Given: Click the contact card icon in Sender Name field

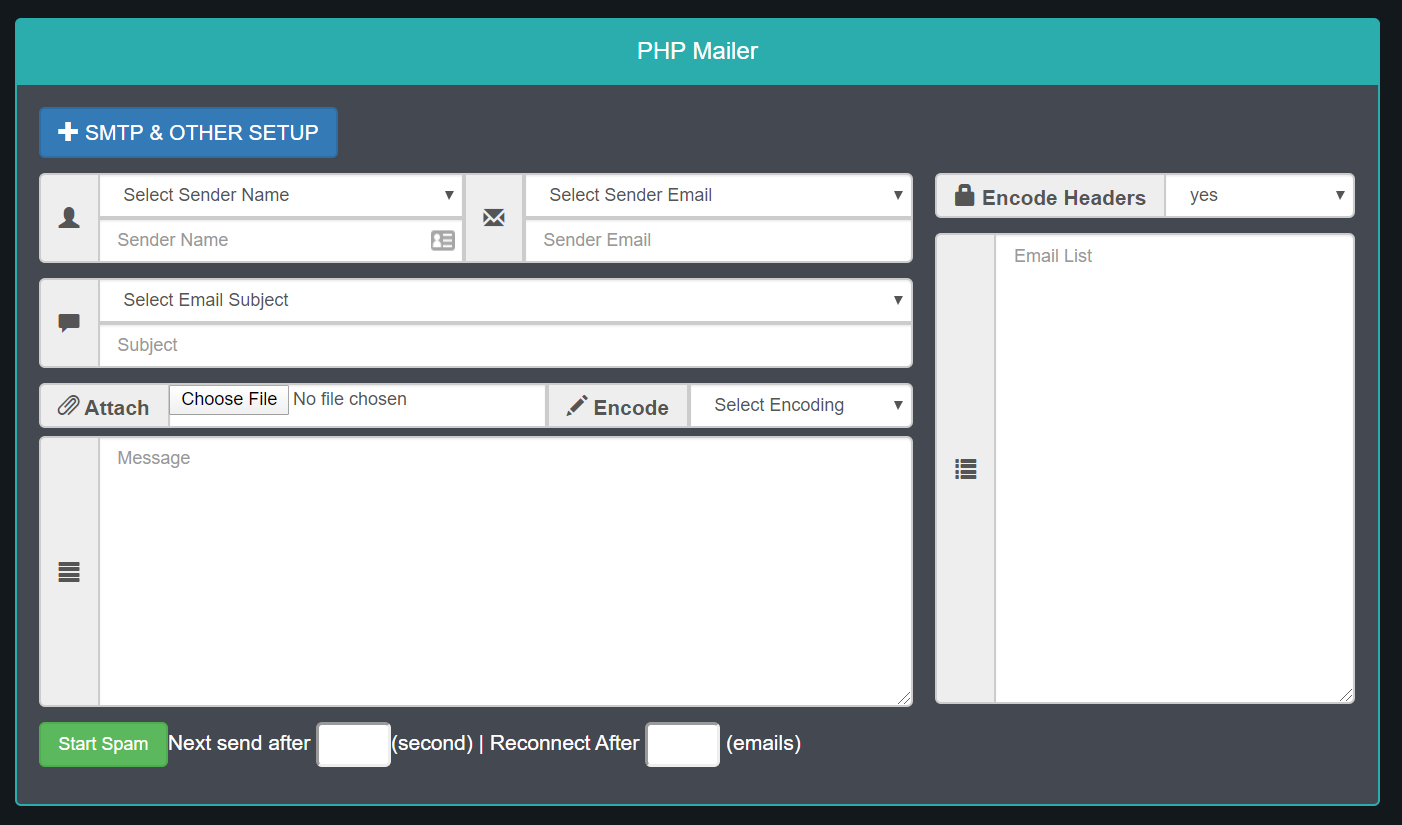Looking at the screenshot, I should click(x=443, y=240).
